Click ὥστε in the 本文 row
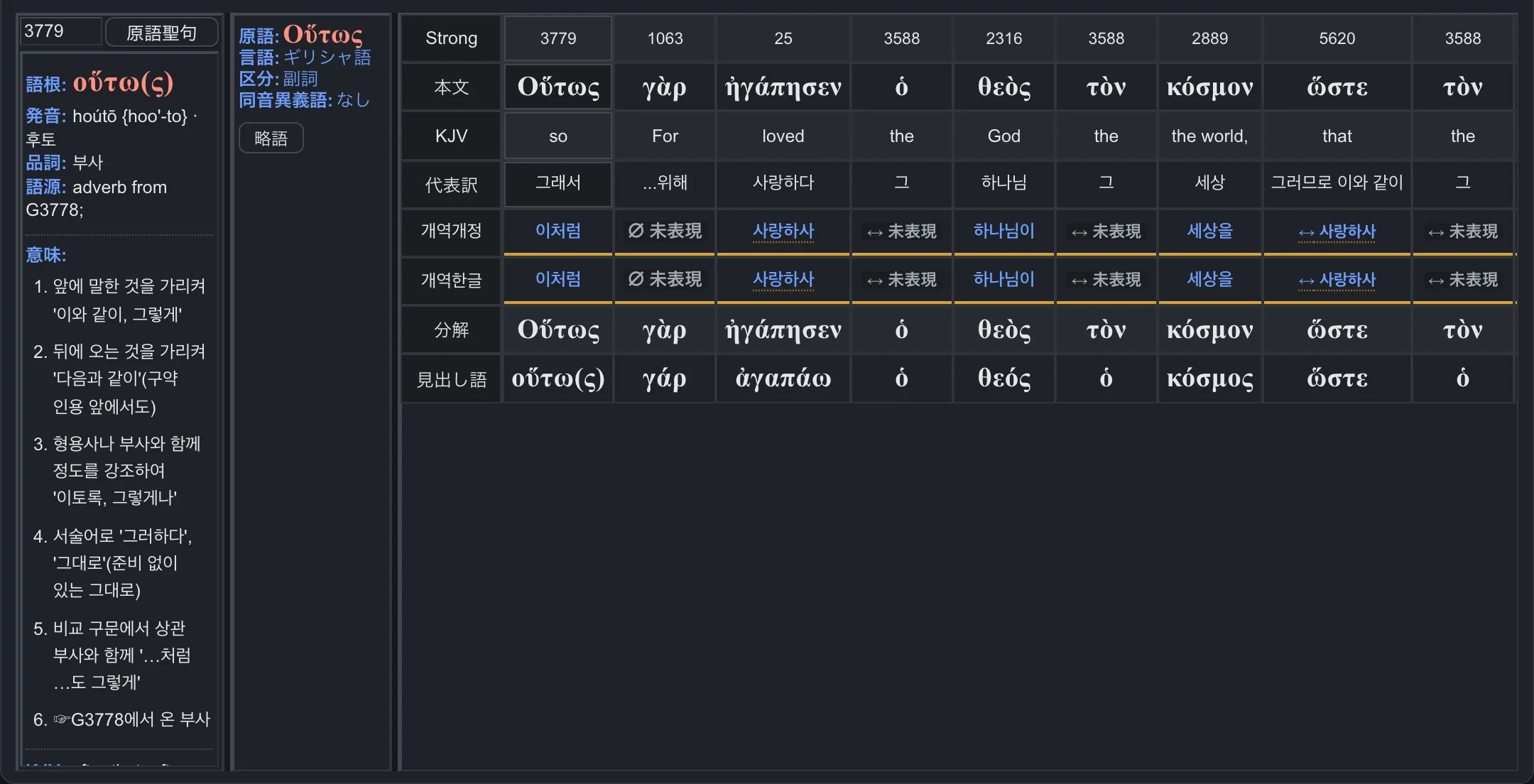This screenshot has height=784, width=1534. click(x=1337, y=87)
